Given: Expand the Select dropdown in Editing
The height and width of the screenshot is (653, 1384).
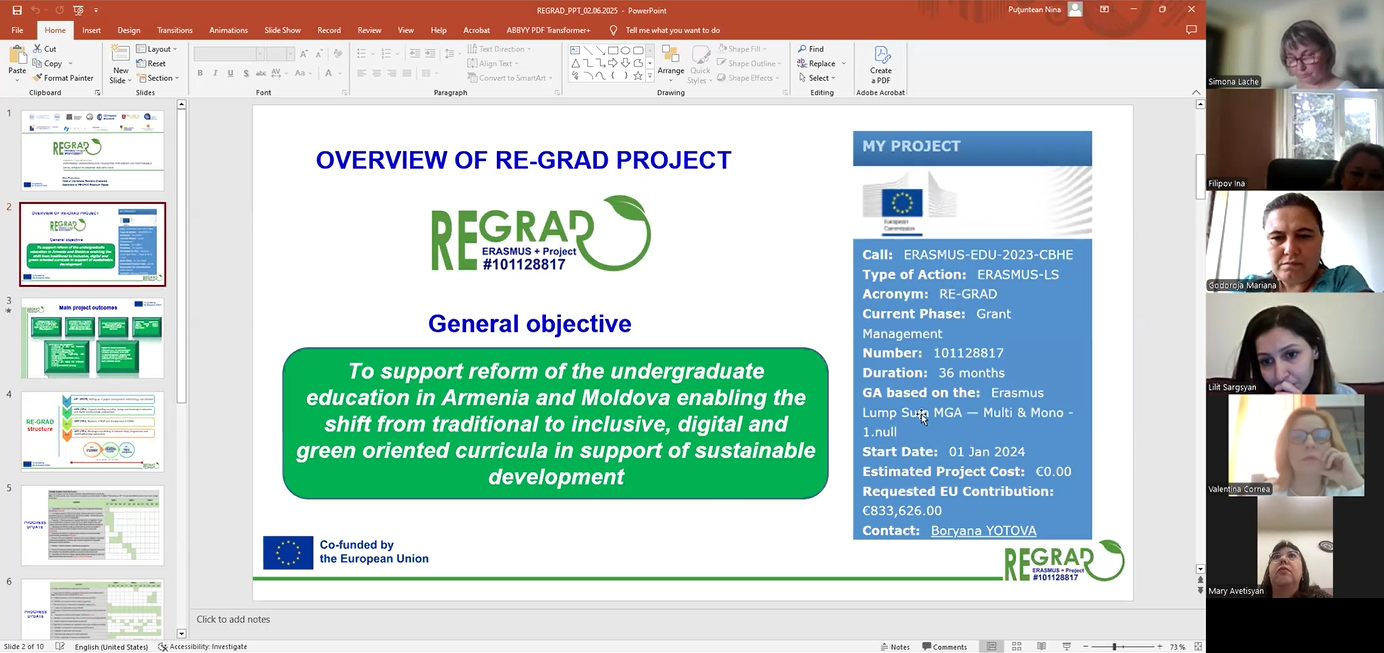Looking at the screenshot, I should tap(820, 78).
